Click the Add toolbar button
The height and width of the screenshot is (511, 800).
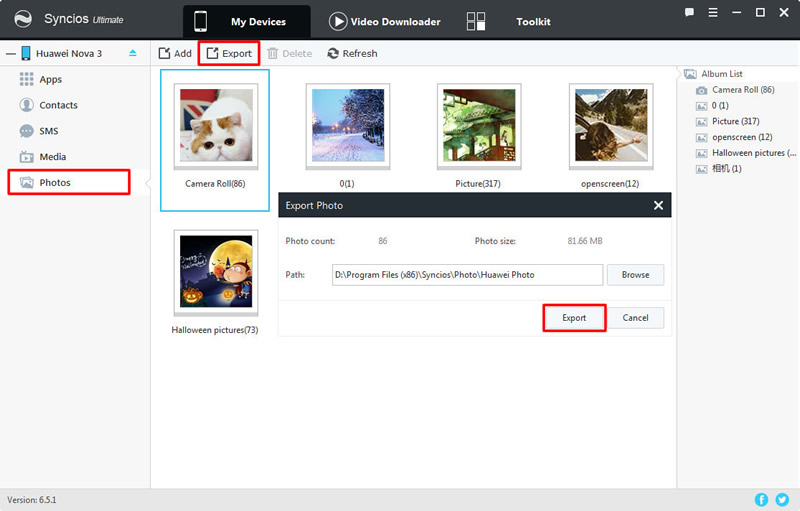(x=175, y=53)
